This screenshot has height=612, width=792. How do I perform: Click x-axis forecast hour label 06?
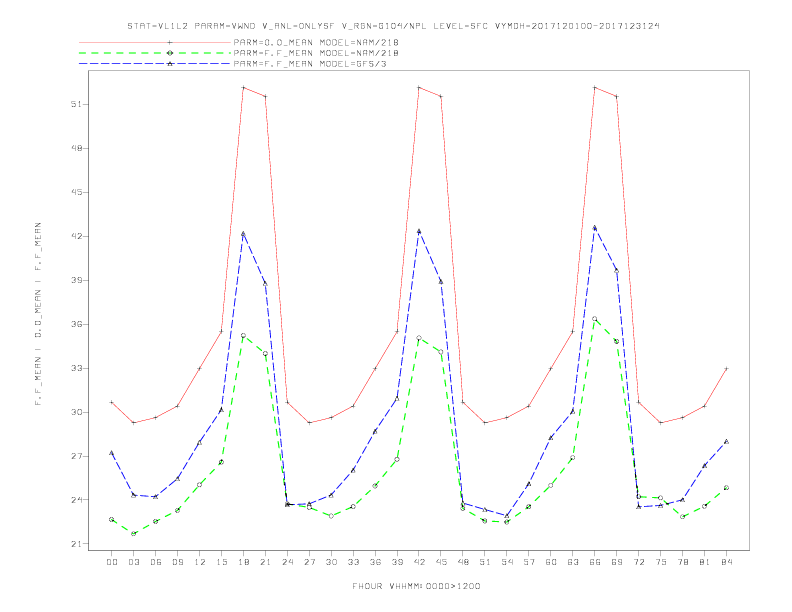[x=156, y=562]
